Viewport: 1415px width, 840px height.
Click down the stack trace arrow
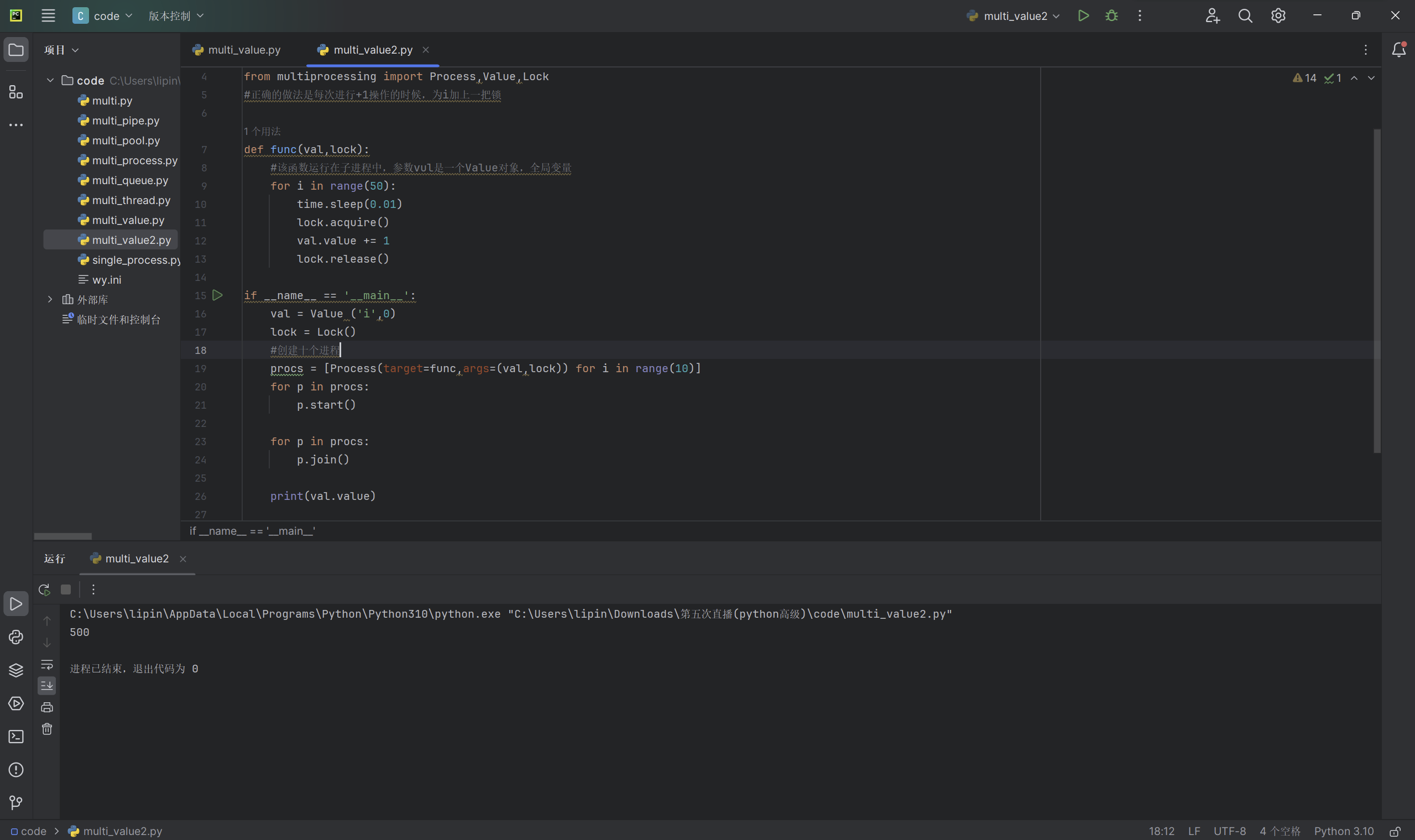point(47,643)
